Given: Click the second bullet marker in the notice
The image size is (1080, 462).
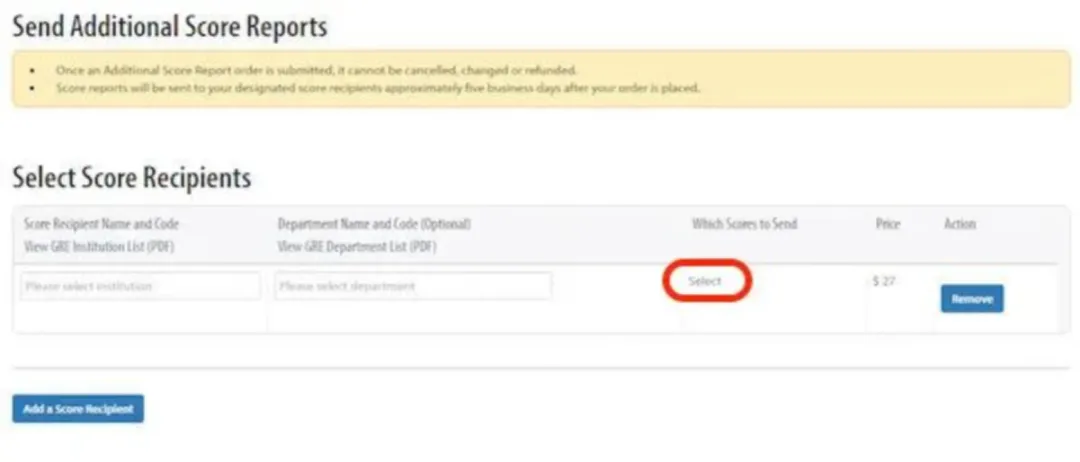Looking at the screenshot, I should 34,88.
